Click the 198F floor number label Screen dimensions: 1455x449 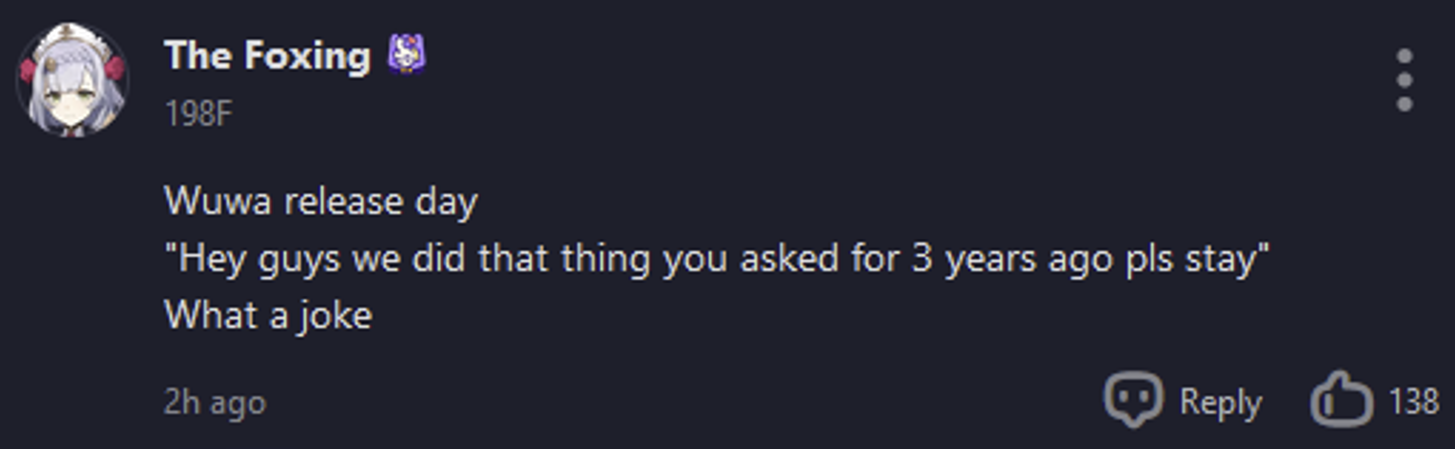coord(197,114)
